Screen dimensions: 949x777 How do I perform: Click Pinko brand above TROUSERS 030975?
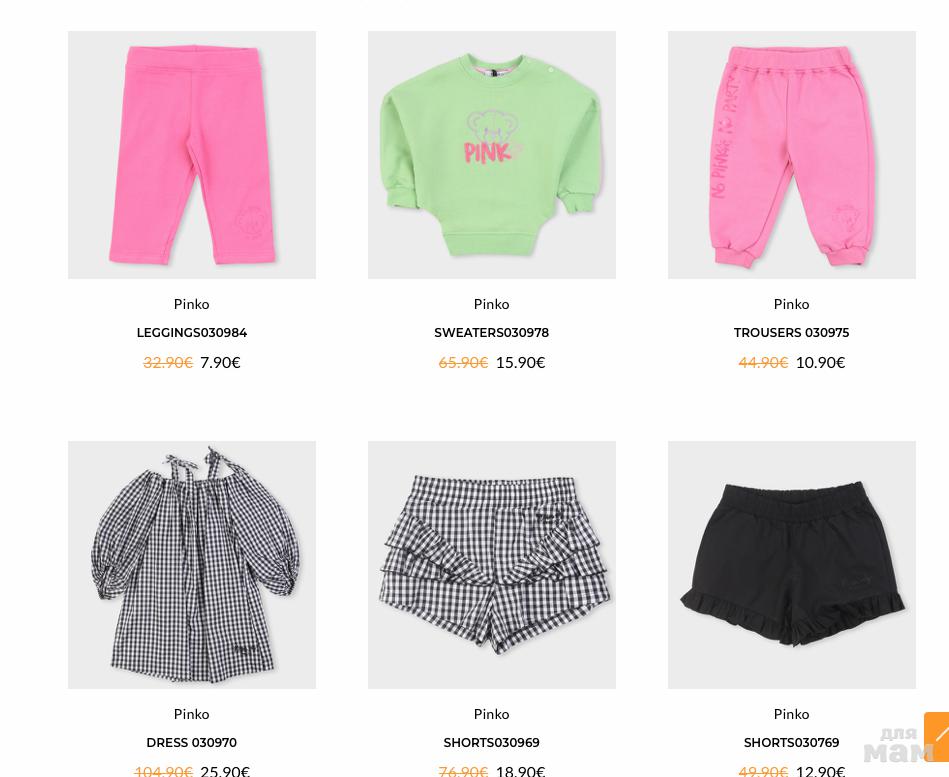click(x=792, y=304)
